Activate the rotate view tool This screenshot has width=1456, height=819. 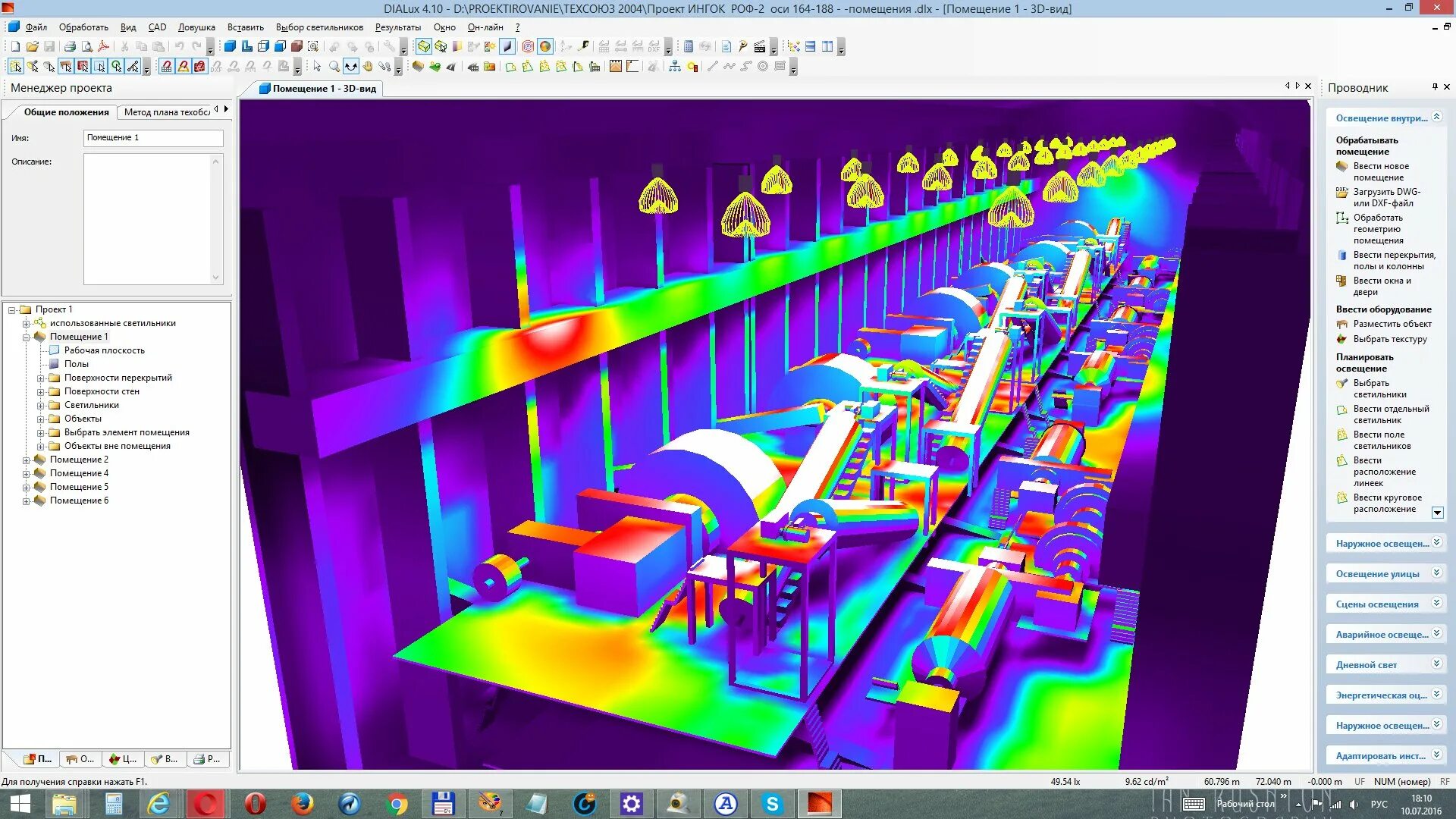(x=351, y=67)
